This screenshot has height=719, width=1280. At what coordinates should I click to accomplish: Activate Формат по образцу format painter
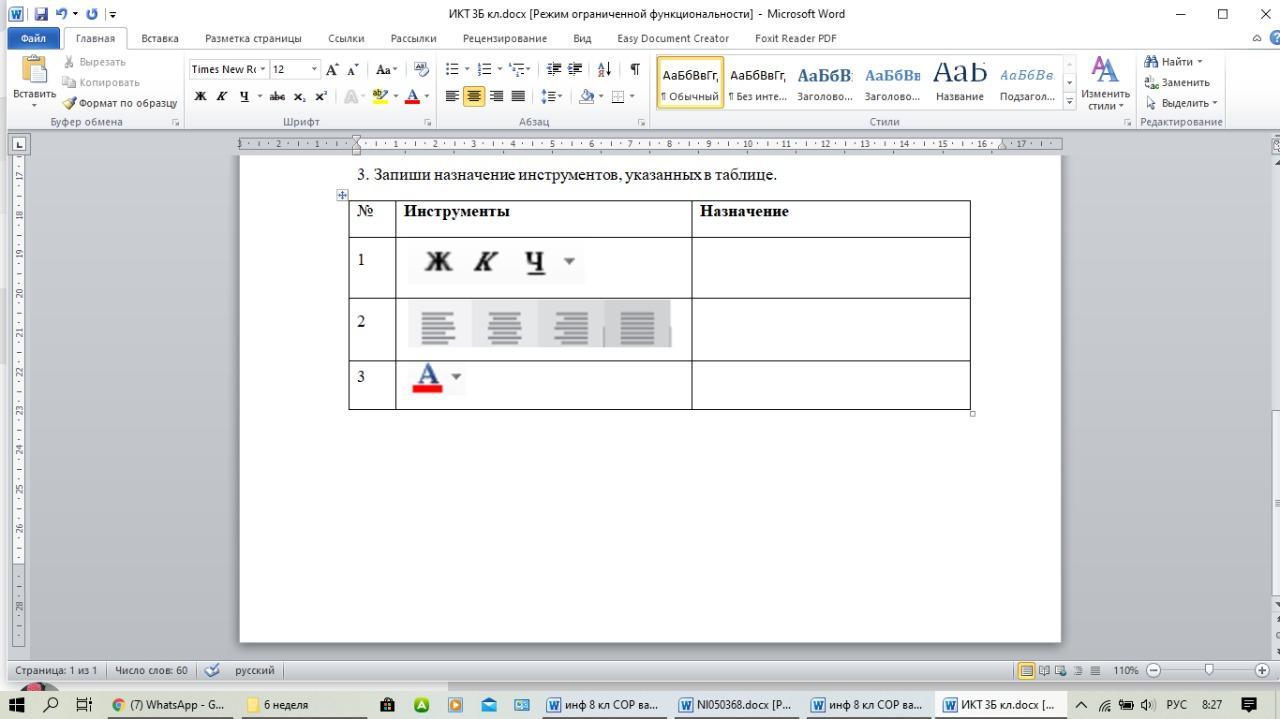[x=119, y=103]
